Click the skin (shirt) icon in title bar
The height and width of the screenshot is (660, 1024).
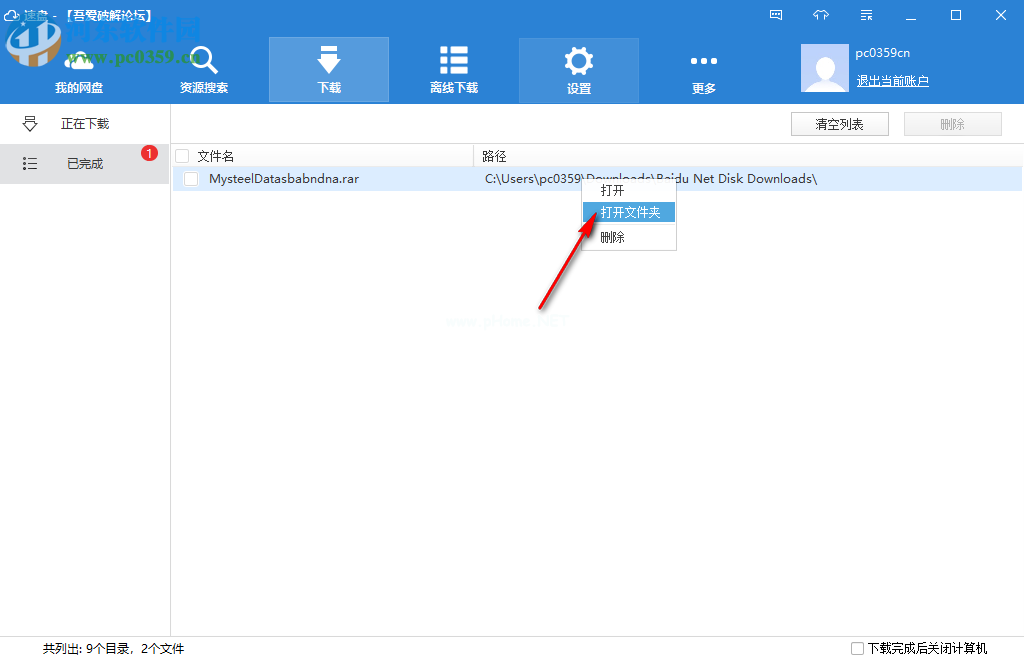point(821,15)
